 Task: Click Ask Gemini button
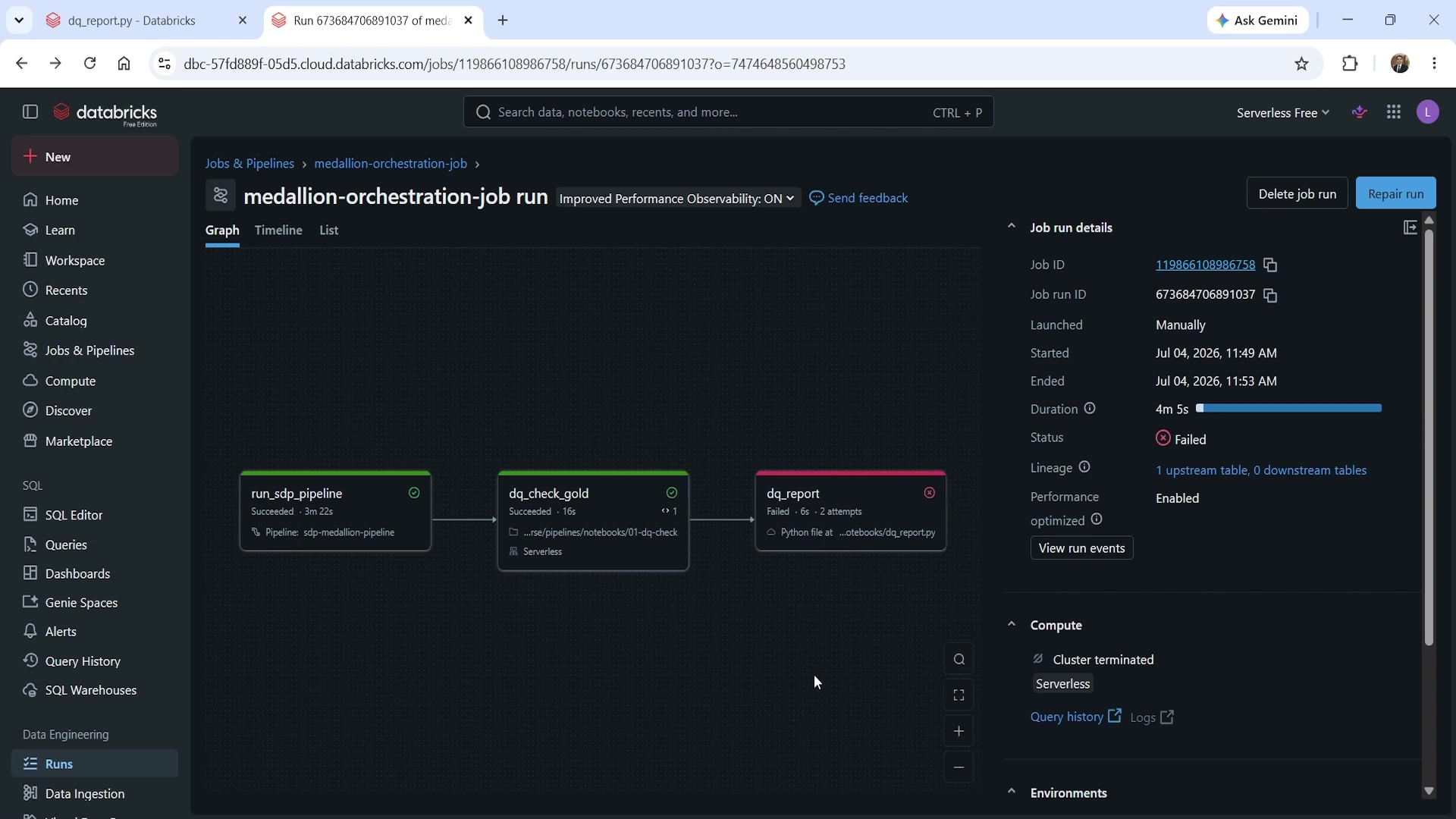[x=1257, y=20]
